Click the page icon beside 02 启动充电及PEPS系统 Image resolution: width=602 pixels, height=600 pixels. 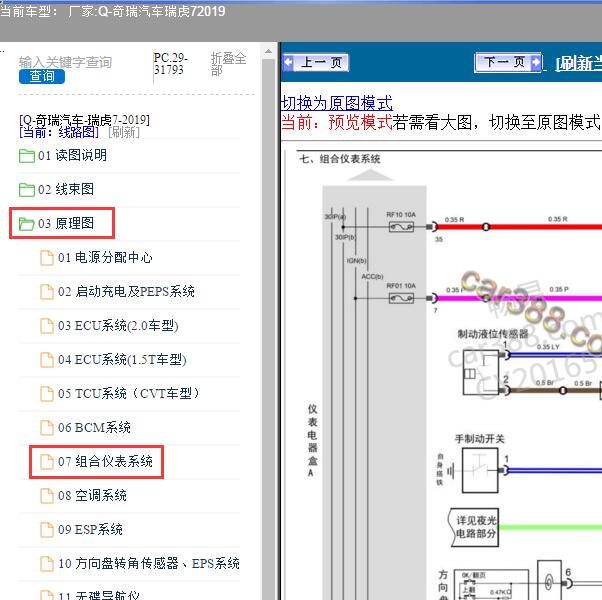point(47,292)
